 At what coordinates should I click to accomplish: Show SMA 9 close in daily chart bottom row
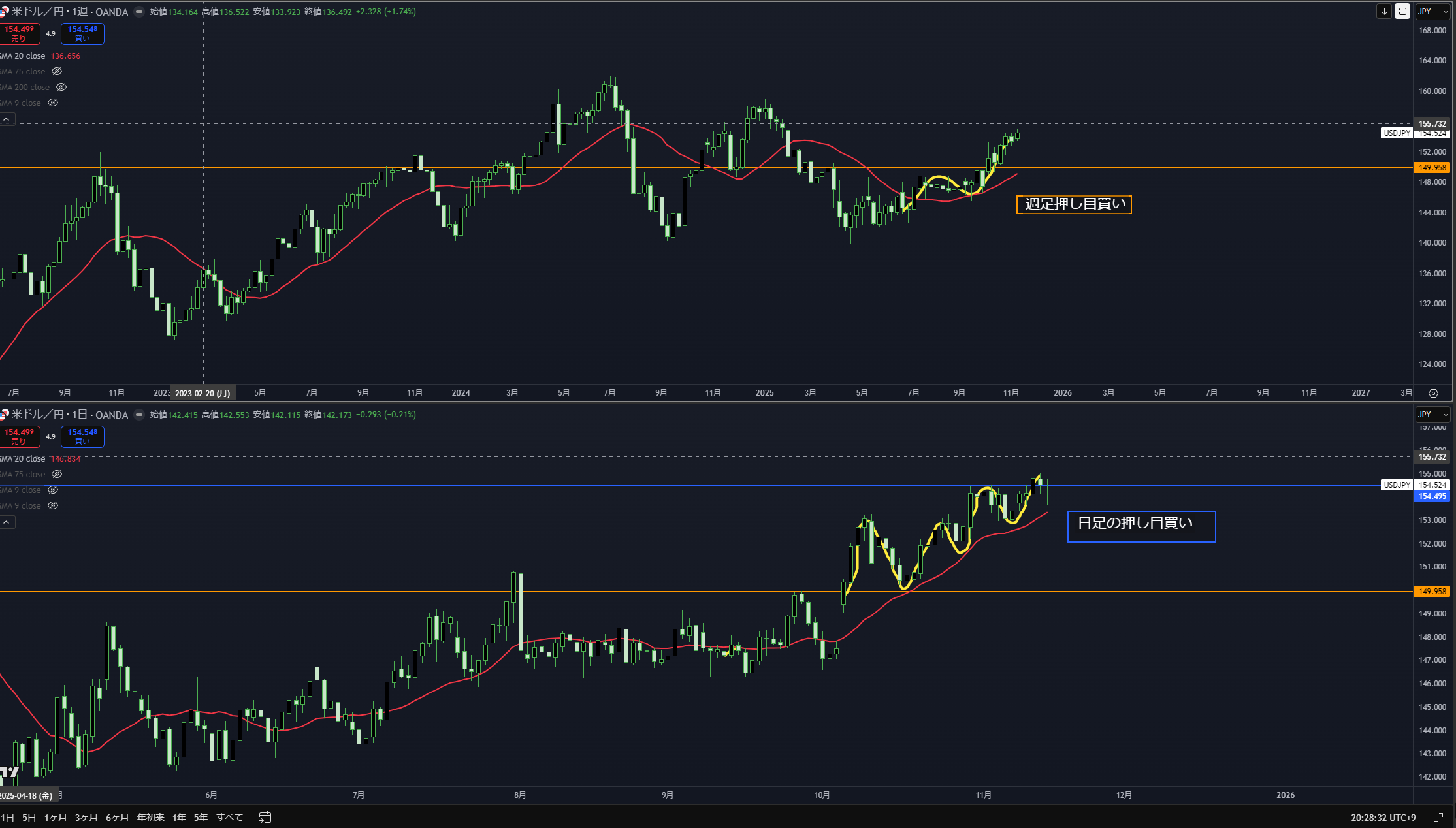click(x=54, y=505)
